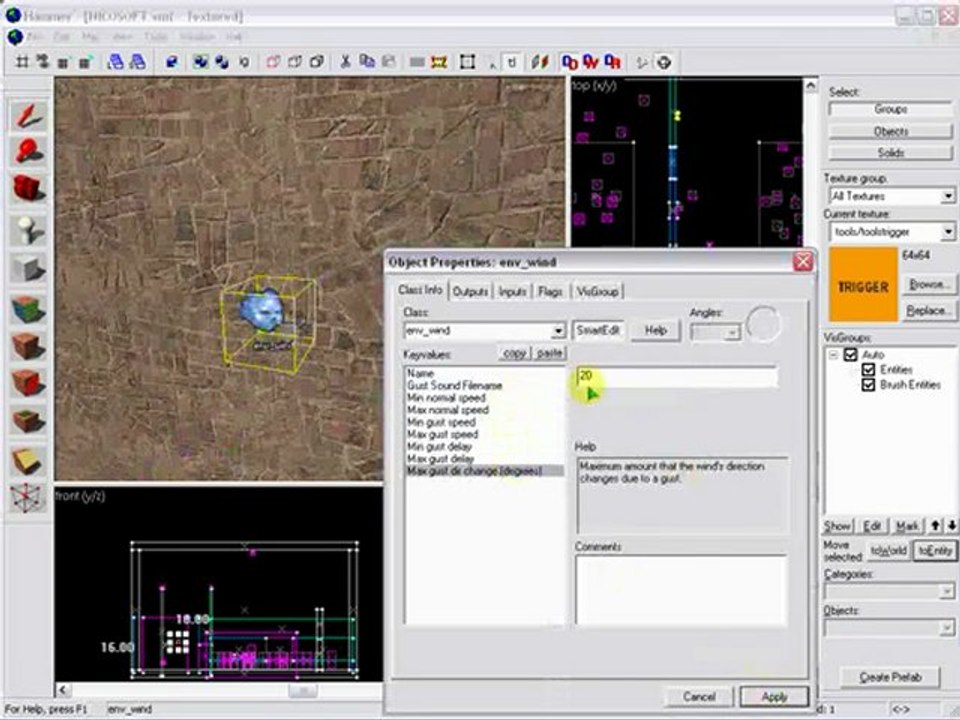
Task: Pick the Camera tool
Action: click(x=28, y=190)
